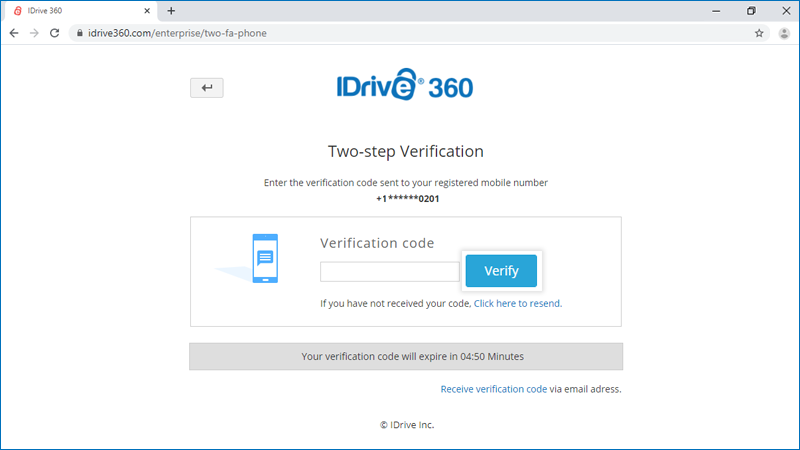800x450 pixels.
Task: Click the address bar URL
Action: click(177, 33)
